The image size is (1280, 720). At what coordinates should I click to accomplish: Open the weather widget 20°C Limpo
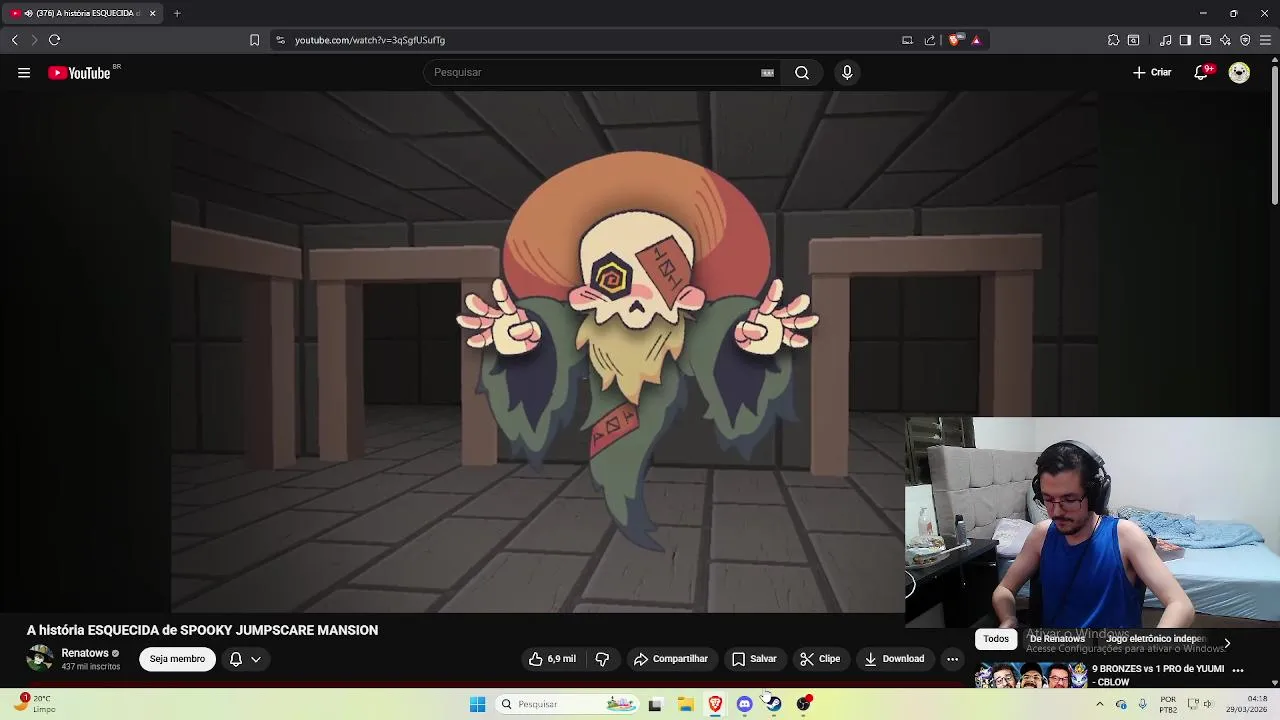coord(35,704)
